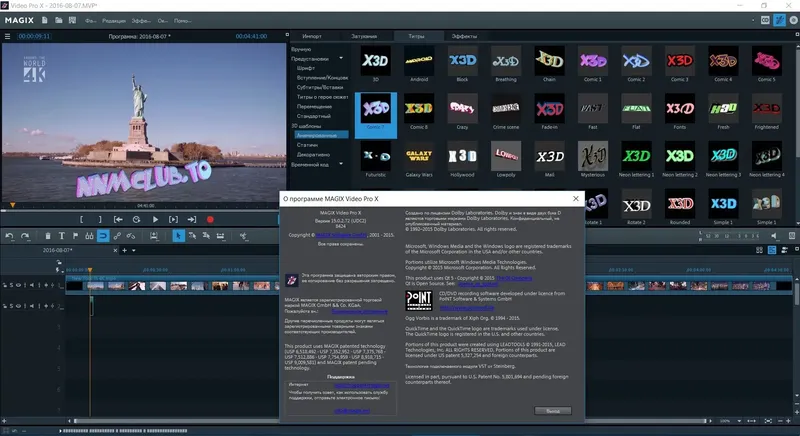Click the support email link in About dialog
Image resolution: width=800 pixels, height=436 pixels.
click(x=352, y=411)
